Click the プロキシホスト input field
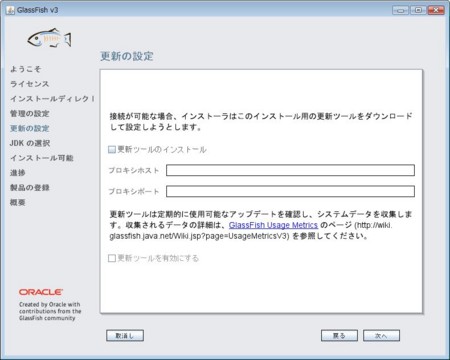450x360 pixels. click(x=290, y=170)
